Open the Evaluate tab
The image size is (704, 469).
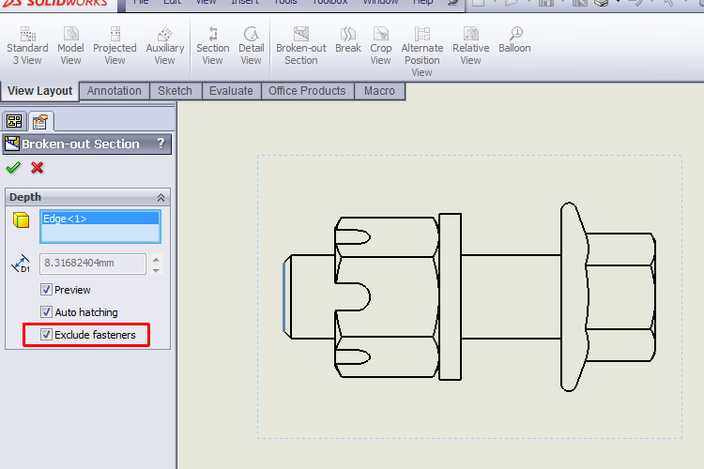(231, 91)
